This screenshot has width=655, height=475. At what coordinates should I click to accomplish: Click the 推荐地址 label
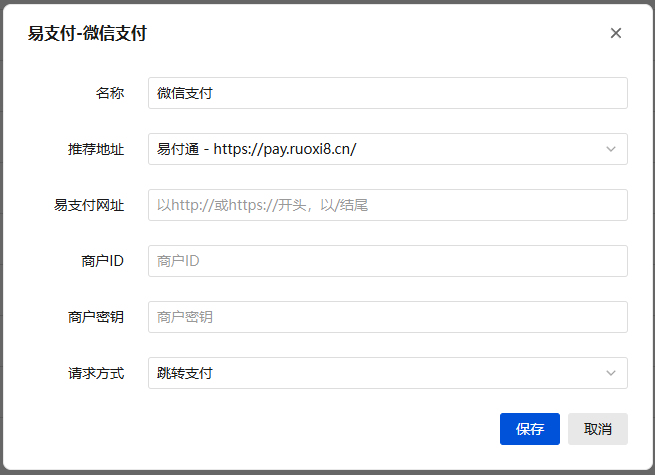(96, 149)
